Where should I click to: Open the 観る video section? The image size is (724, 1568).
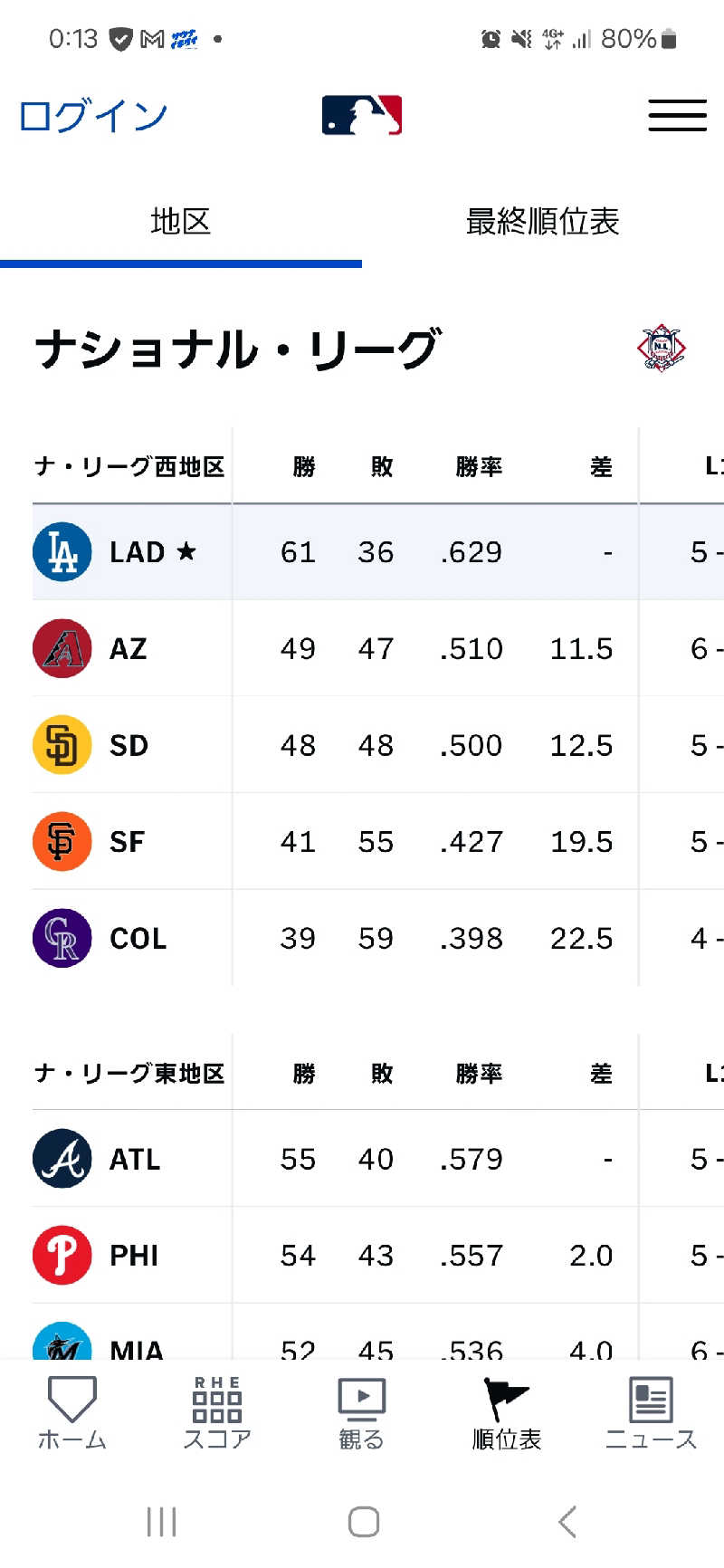pos(362,1413)
